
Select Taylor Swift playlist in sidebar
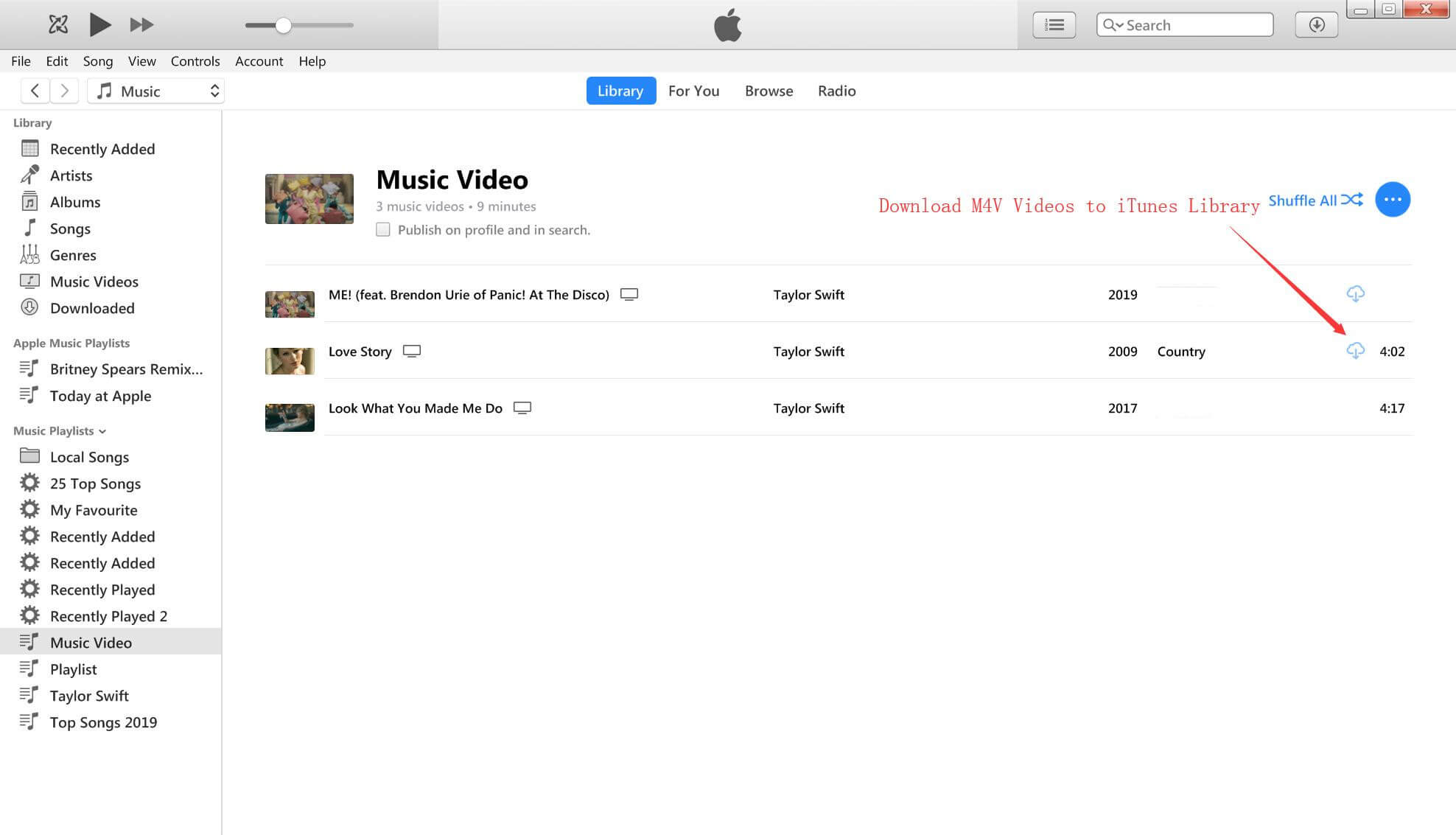[89, 694]
